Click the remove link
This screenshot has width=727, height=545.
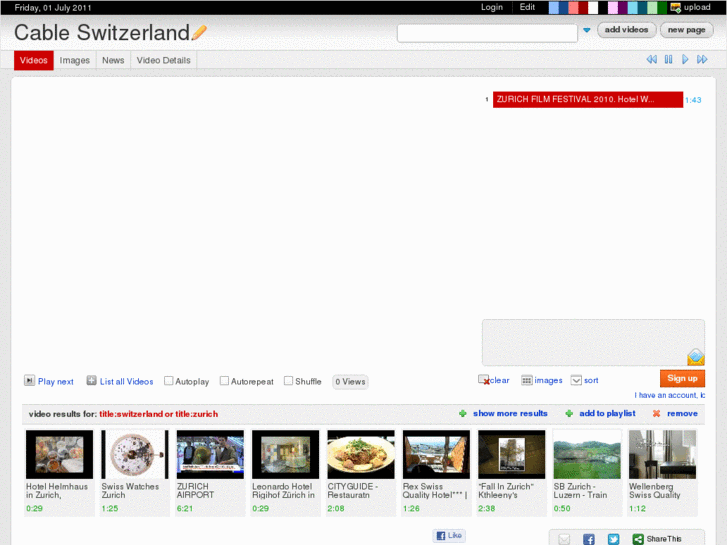[682, 413]
